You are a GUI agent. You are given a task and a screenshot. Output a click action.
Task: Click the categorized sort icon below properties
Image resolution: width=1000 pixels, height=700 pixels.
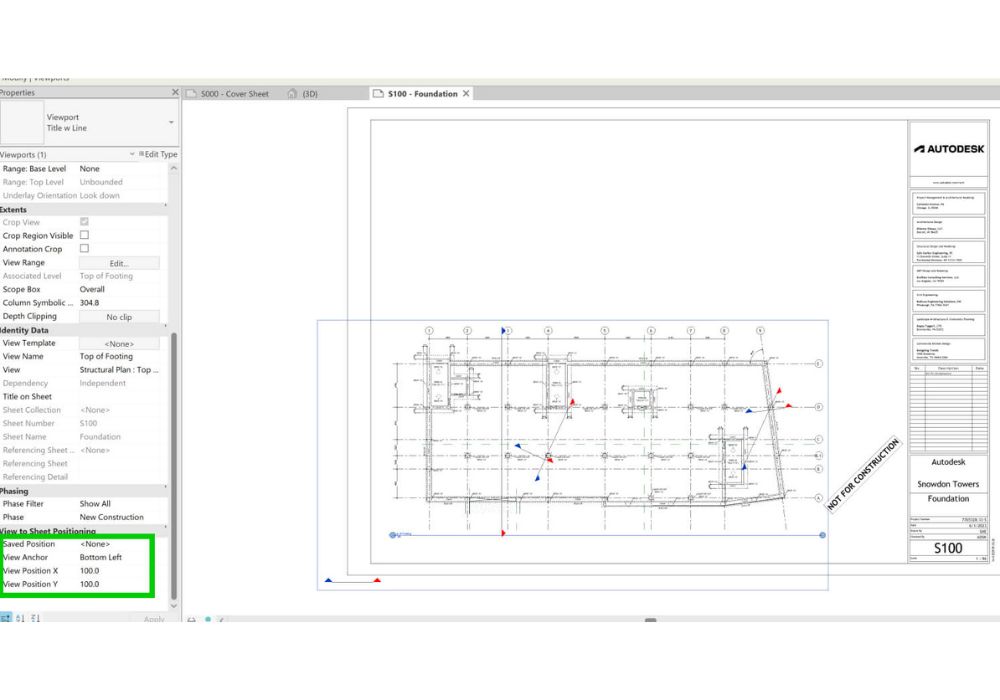tap(6, 620)
